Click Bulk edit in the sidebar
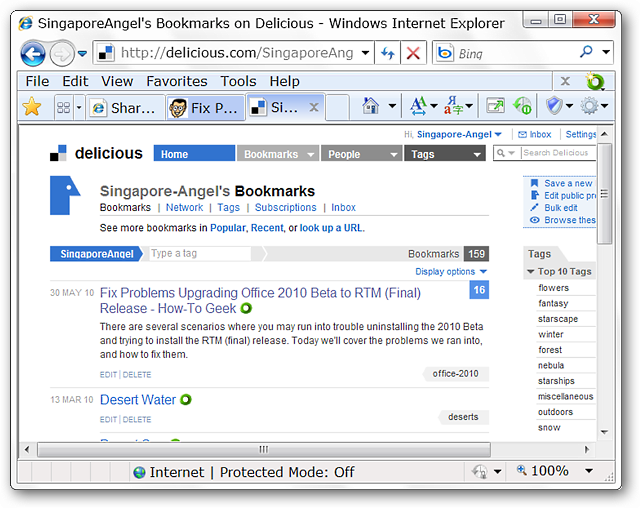This screenshot has width=640, height=508. (561, 208)
